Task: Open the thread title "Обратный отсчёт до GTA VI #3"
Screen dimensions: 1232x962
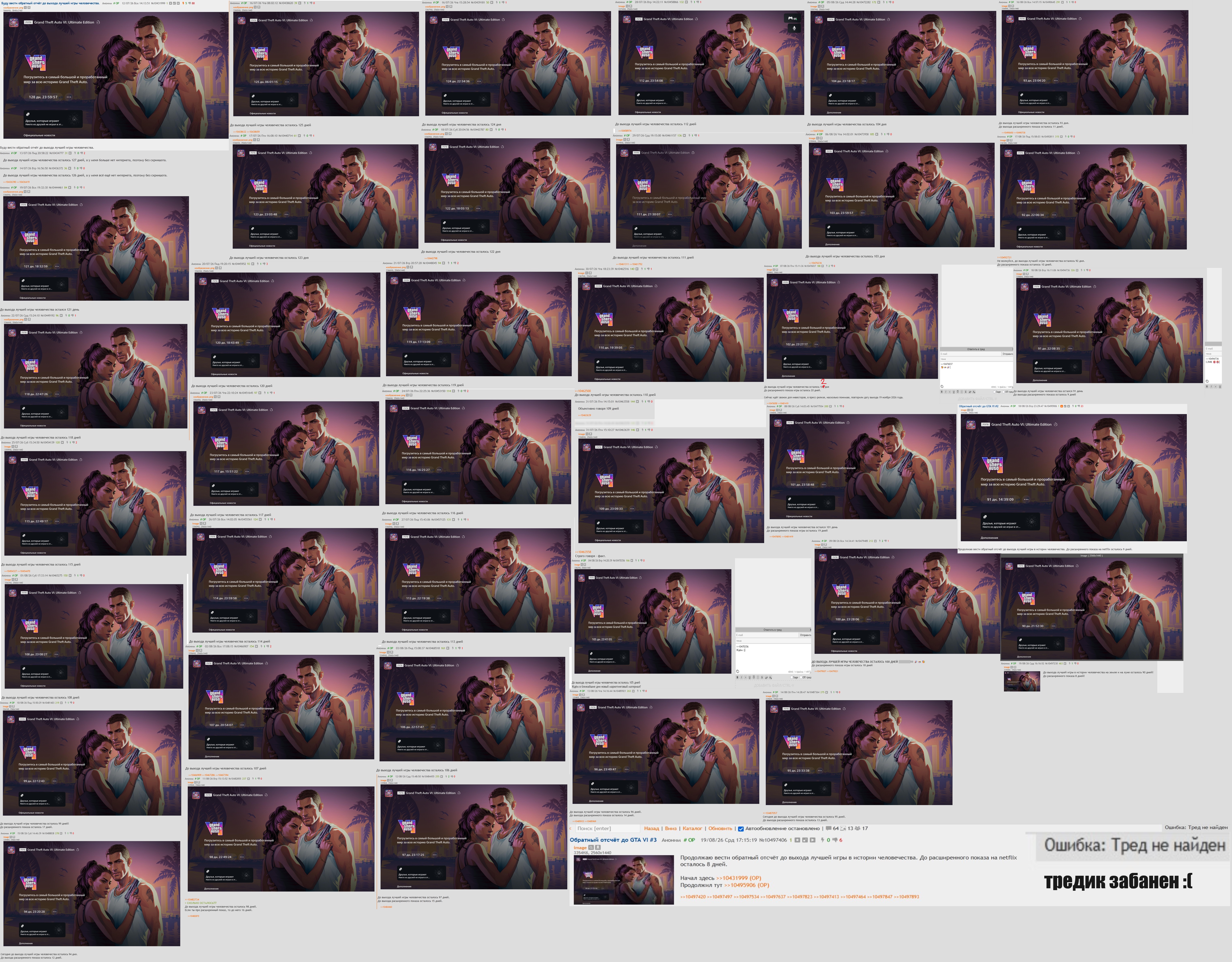Action: tap(613, 840)
